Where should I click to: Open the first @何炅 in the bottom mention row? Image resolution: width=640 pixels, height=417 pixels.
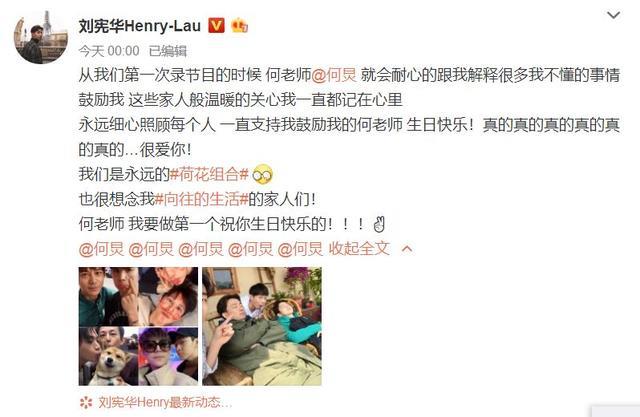(x=101, y=249)
